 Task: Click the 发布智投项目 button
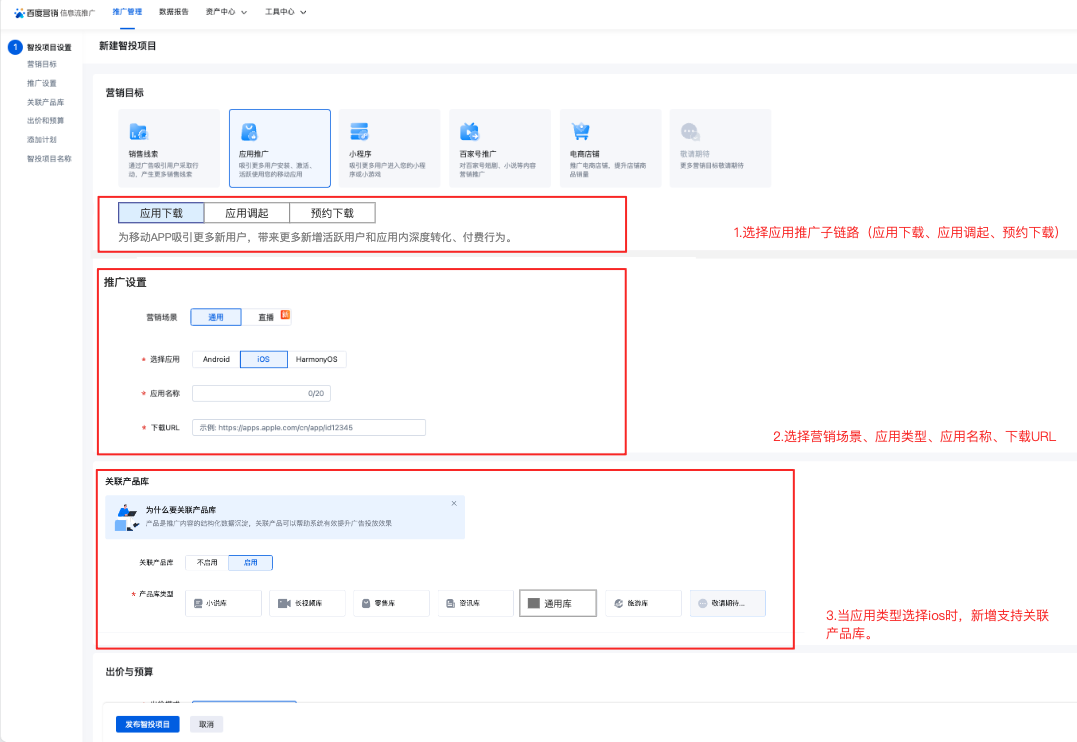pyautogui.click(x=147, y=724)
